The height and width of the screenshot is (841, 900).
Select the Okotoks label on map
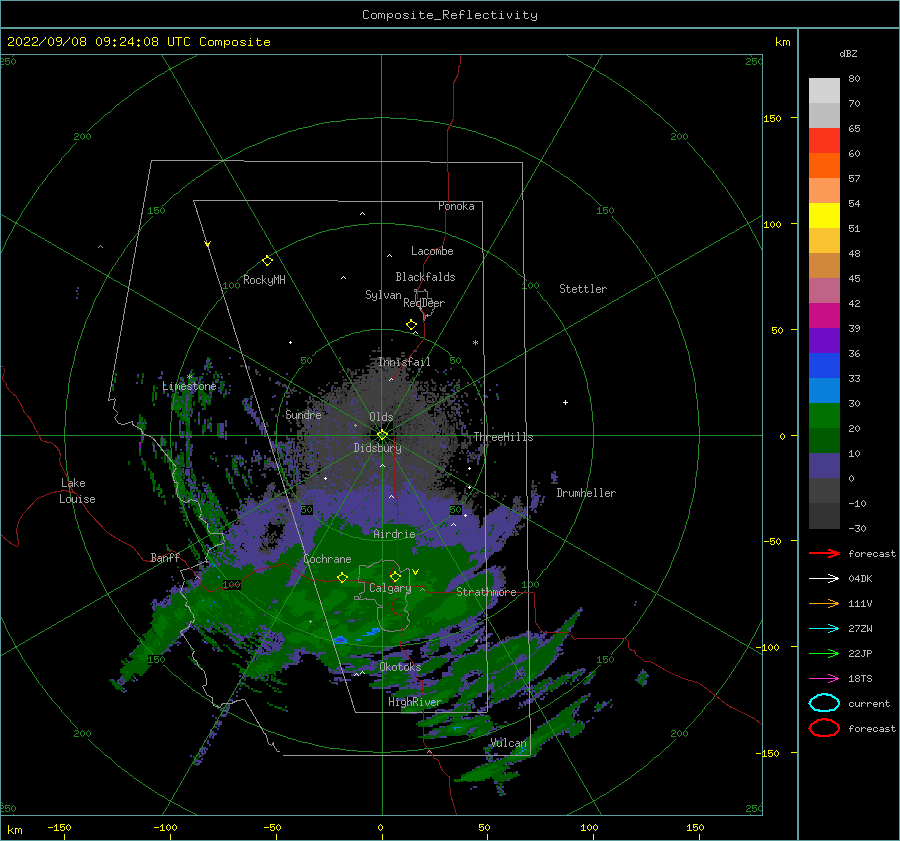400,667
